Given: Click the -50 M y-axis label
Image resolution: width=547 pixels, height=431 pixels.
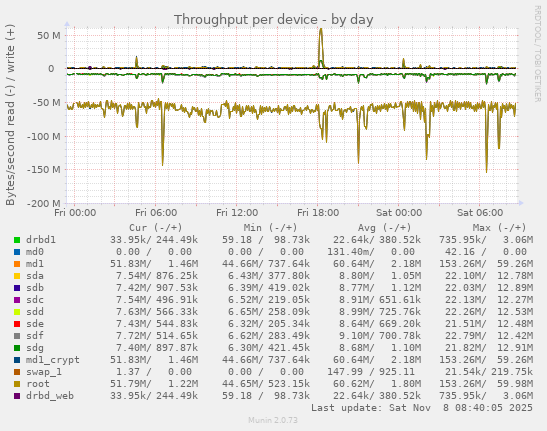Looking at the screenshot, I should [x=46, y=103].
